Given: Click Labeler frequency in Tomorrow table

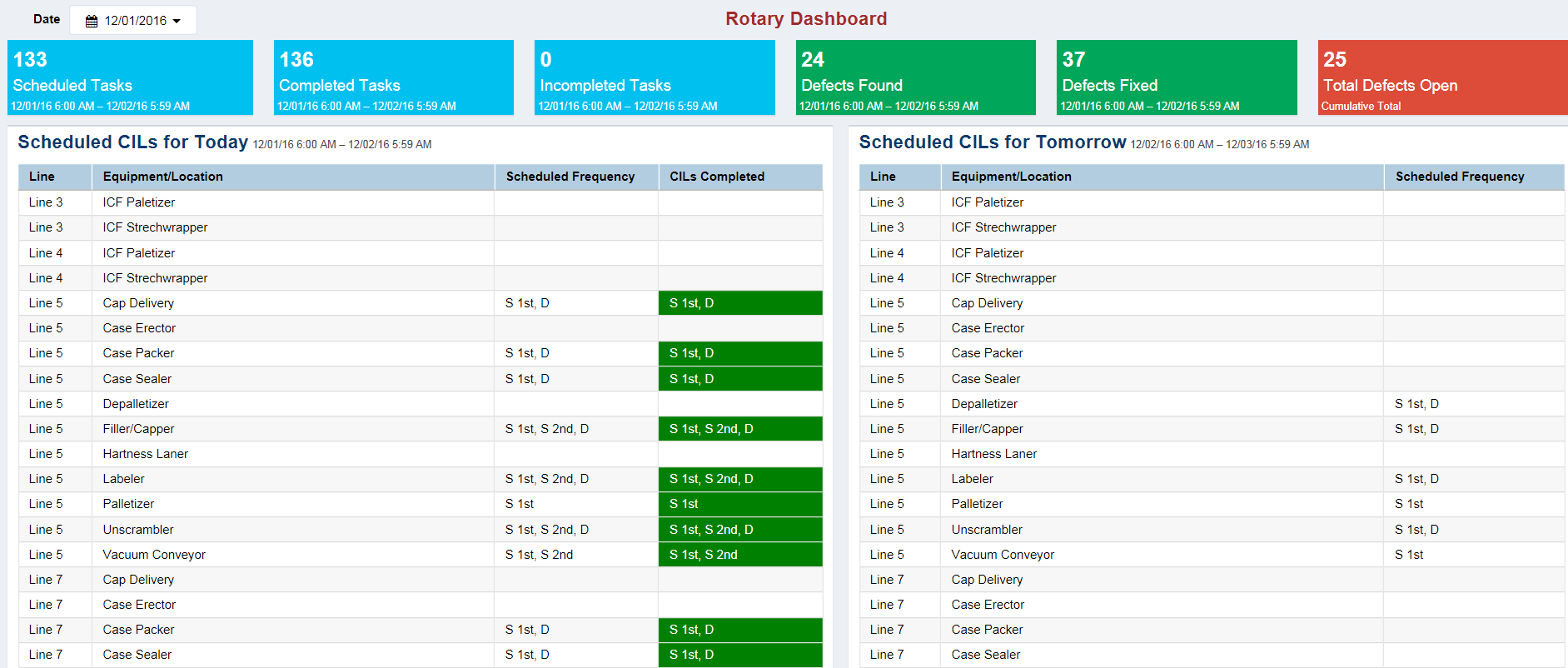Looking at the screenshot, I should [1417, 479].
